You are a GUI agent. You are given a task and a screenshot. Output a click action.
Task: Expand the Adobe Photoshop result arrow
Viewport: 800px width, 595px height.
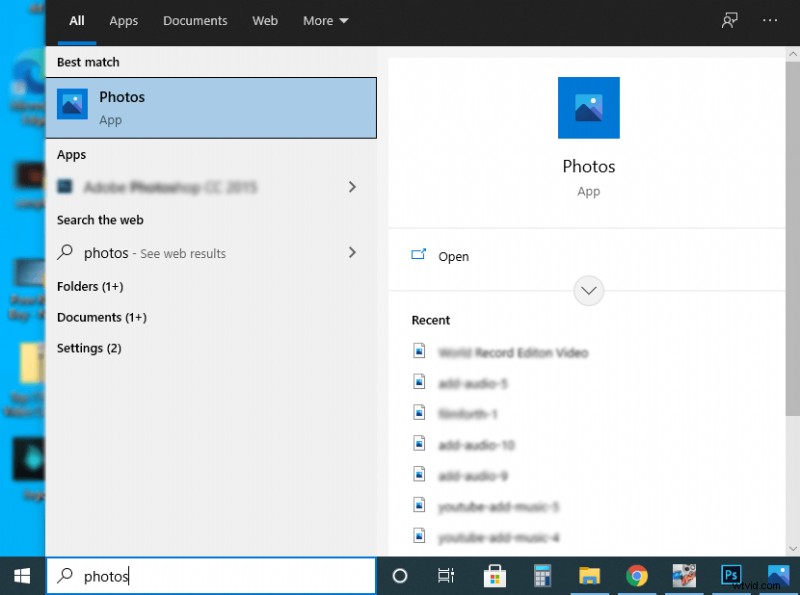click(x=352, y=186)
